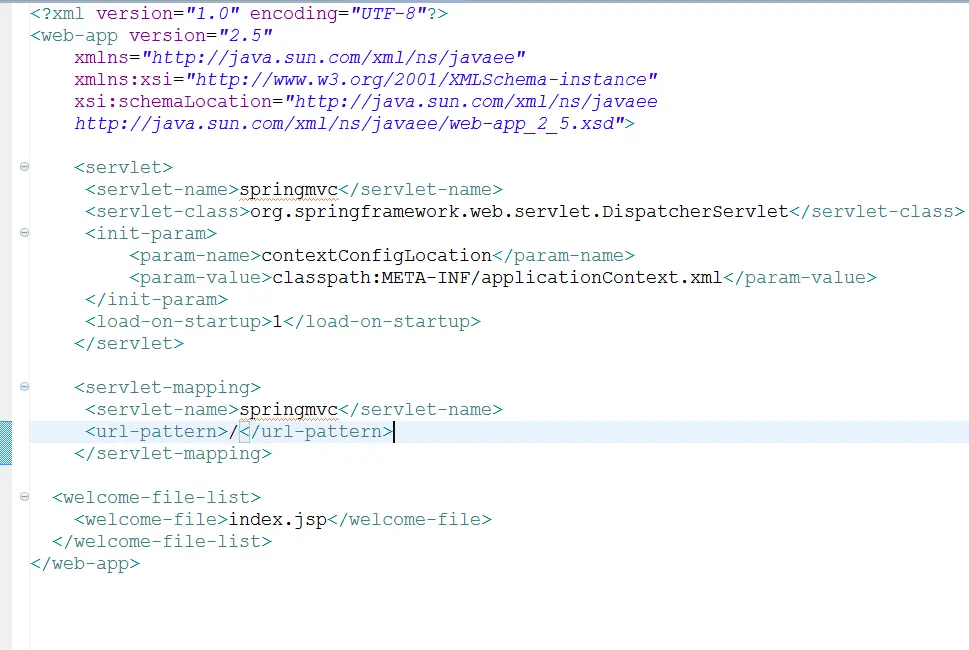Click the DispatcherServlet class name text
The width and height of the screenshot is (969, 650).
519,212
